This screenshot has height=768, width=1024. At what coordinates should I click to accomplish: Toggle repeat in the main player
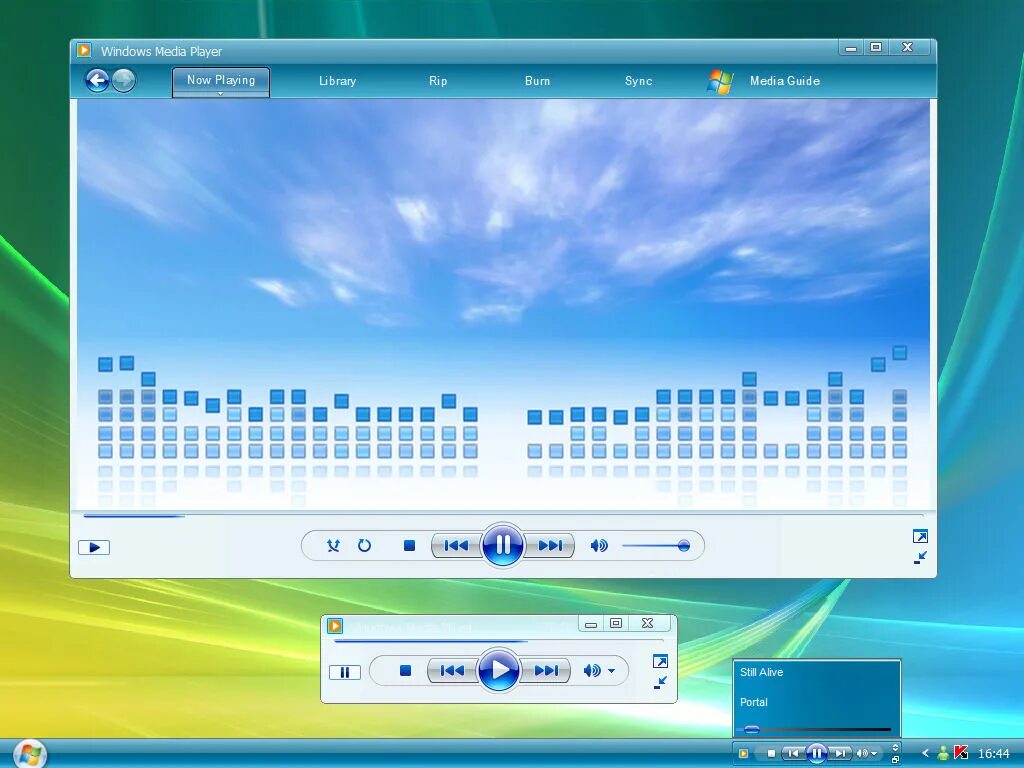[x=364, y=545]
